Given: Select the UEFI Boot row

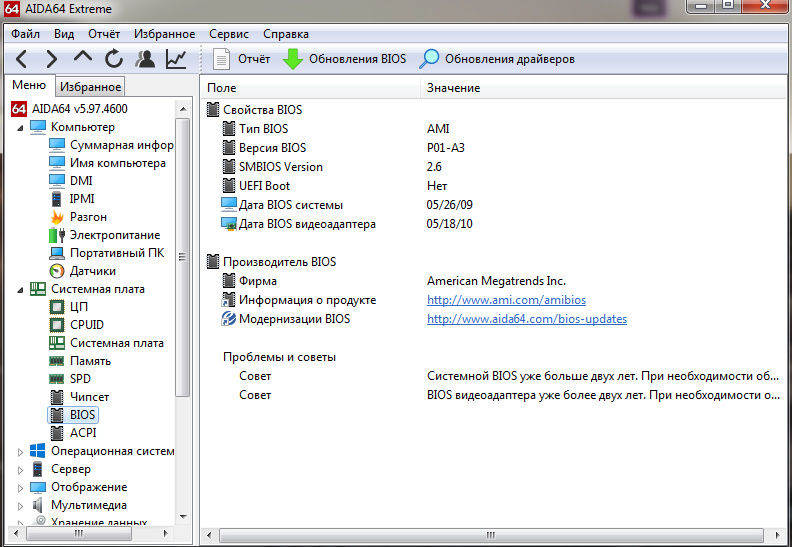Looking at the screenshot, I should [494, 186].
